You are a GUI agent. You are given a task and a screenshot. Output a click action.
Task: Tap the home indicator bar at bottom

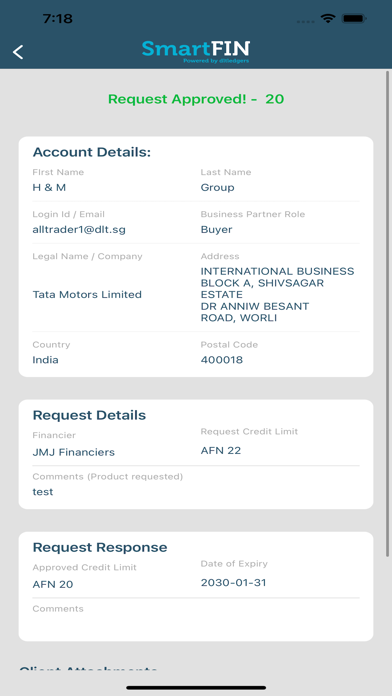196,688
